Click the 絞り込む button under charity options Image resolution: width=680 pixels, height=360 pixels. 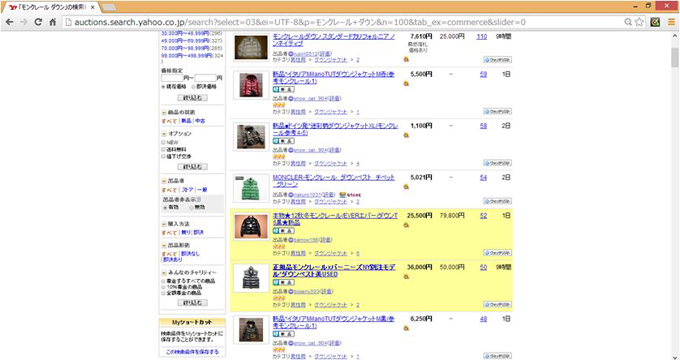tap(193, 303)
